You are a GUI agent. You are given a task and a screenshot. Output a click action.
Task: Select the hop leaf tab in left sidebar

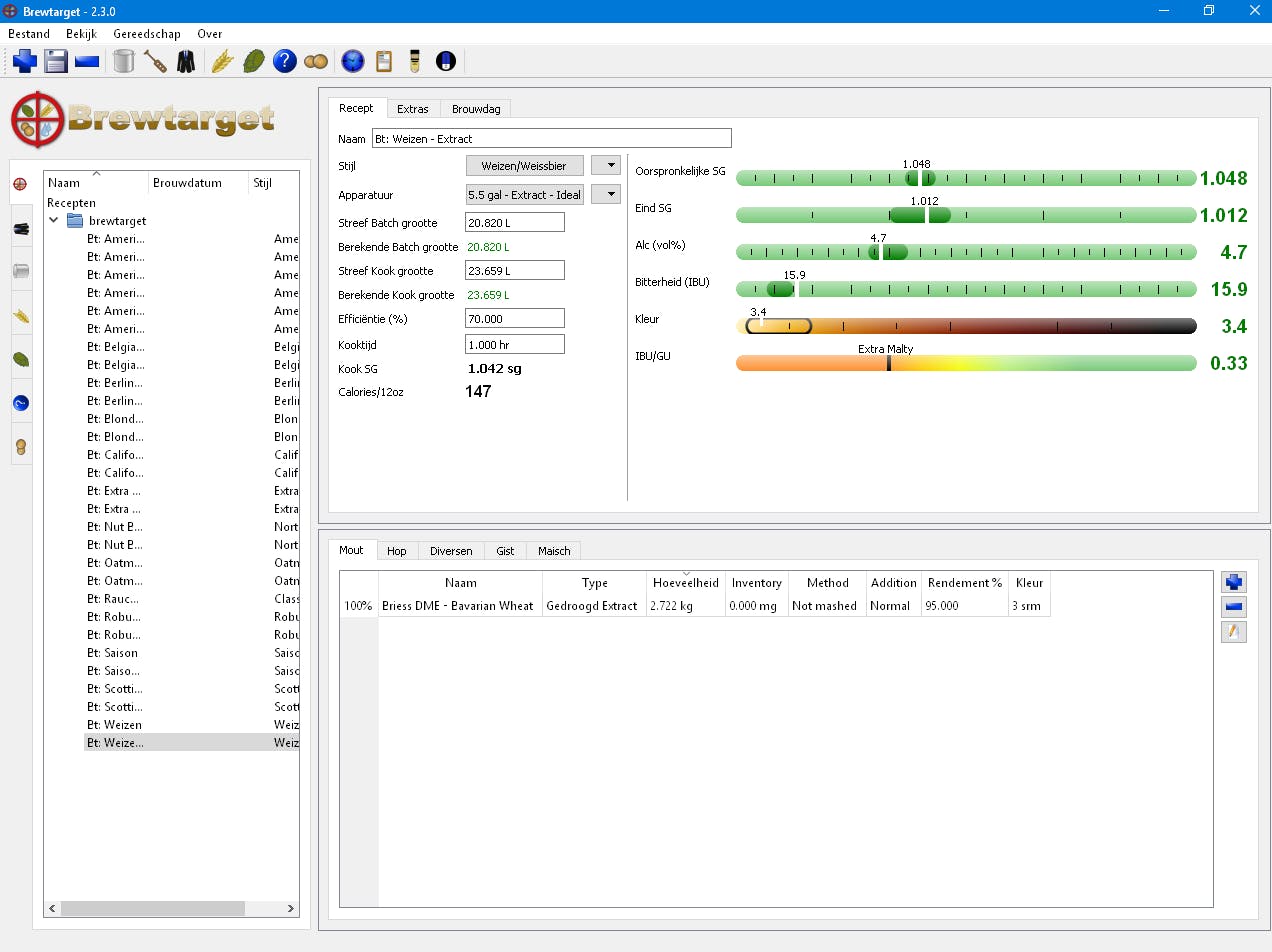point(21,359)
